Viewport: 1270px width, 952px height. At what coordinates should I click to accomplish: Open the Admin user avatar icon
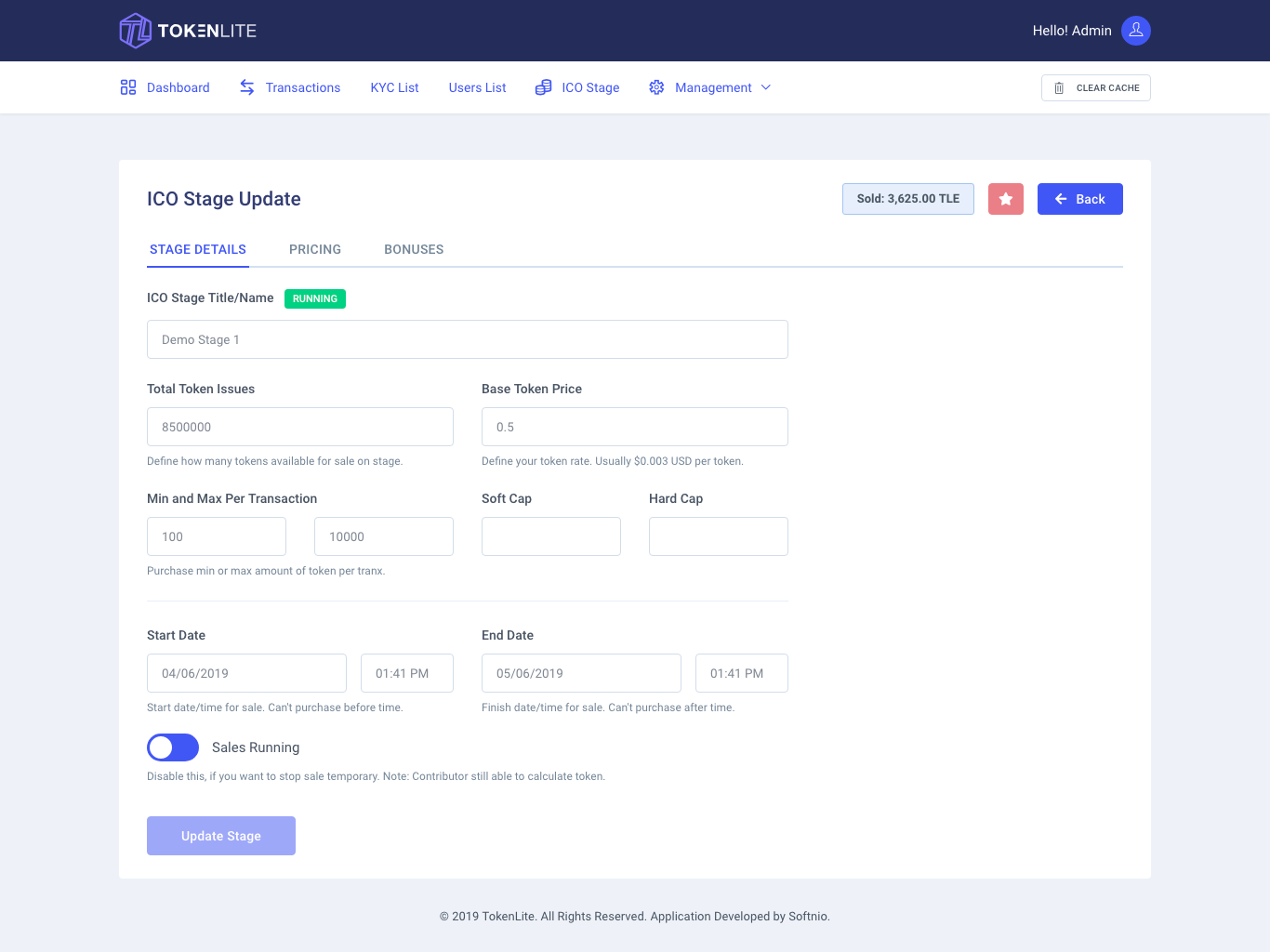coord(1135,31)
